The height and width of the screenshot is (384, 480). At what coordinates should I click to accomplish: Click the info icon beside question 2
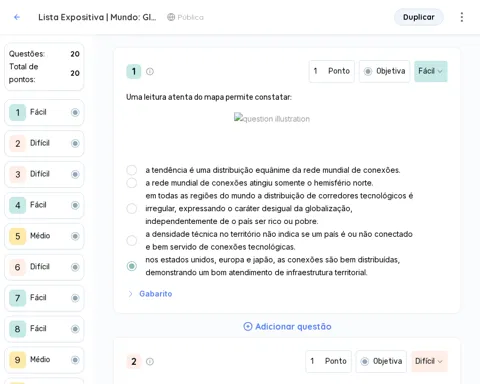pyautogui.click(x=150, y=361)
